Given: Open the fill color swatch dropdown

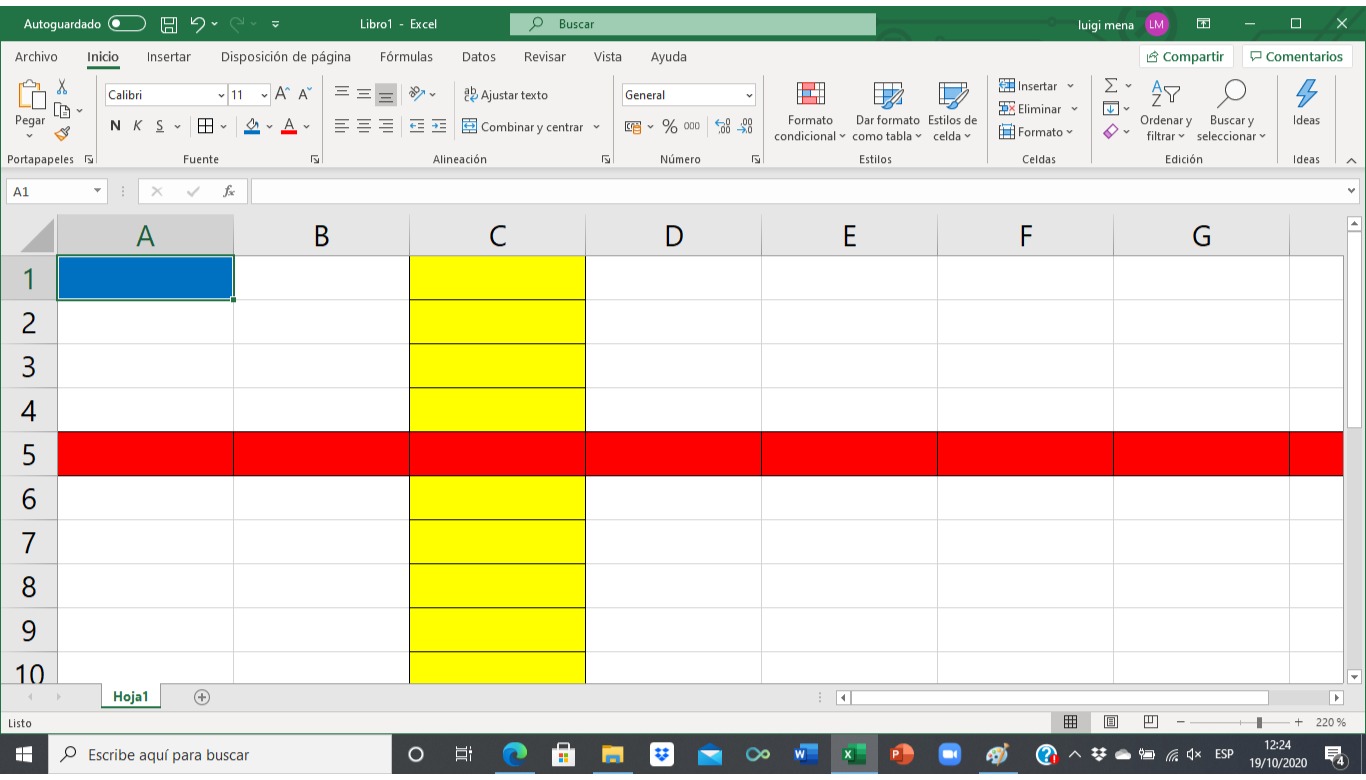Looking at the screenshot, I should click(269, 125).
